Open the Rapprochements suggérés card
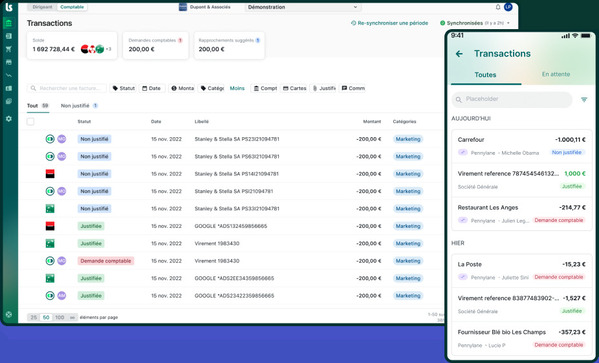Screen dimensions: 599x363 pyautogui.click(x=229, y=45)
